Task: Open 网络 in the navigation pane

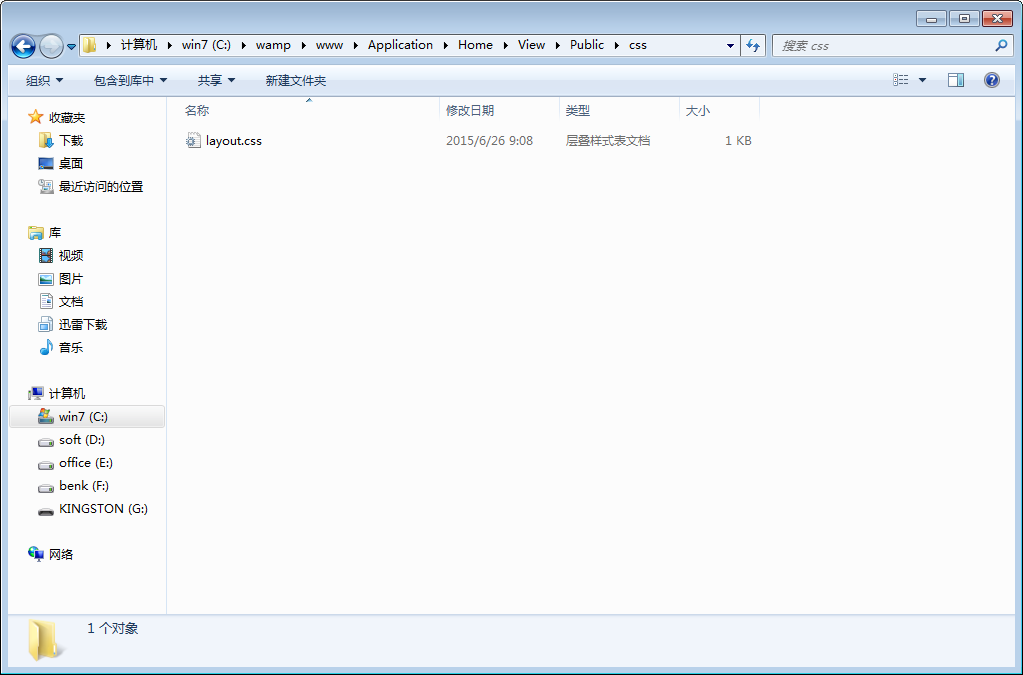Action: 61,554
